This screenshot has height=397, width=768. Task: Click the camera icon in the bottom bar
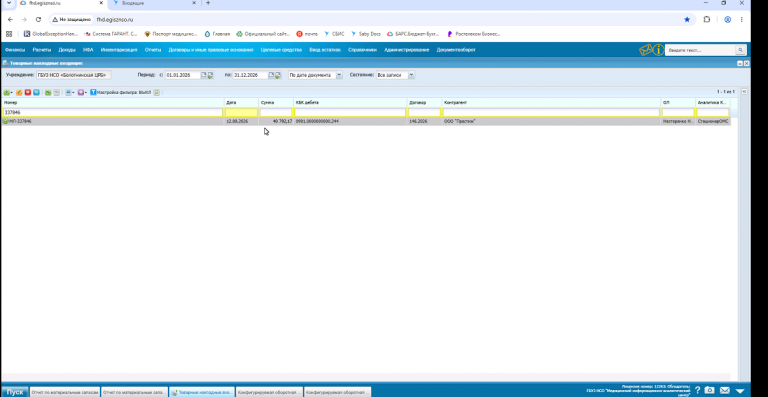click(709, 390)
